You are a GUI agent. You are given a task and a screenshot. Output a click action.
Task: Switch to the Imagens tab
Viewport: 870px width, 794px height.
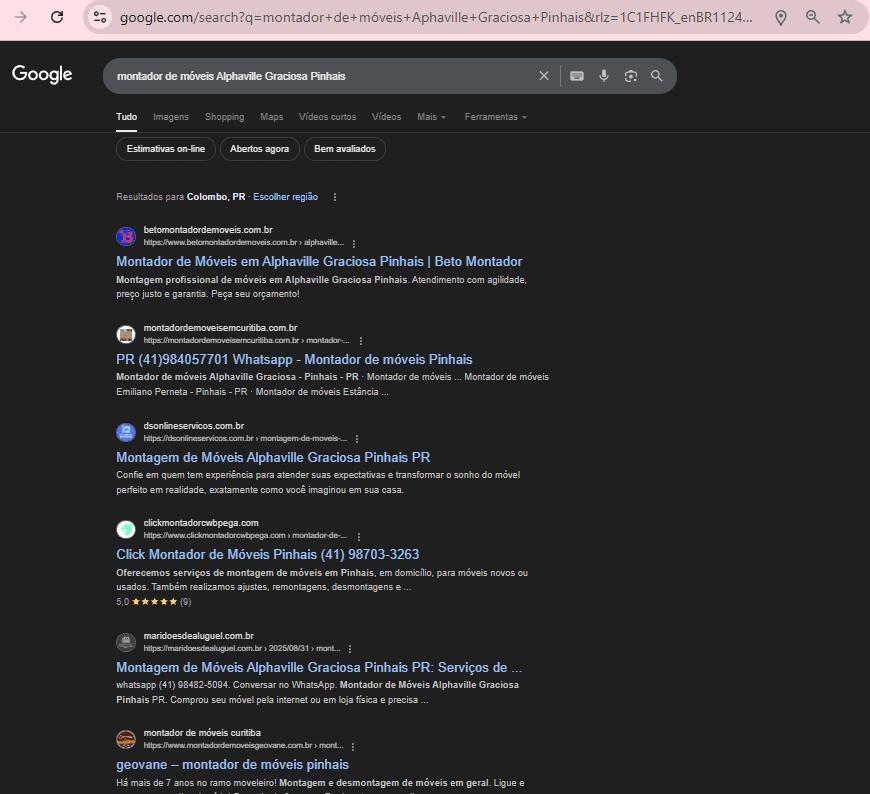(170, 117)
